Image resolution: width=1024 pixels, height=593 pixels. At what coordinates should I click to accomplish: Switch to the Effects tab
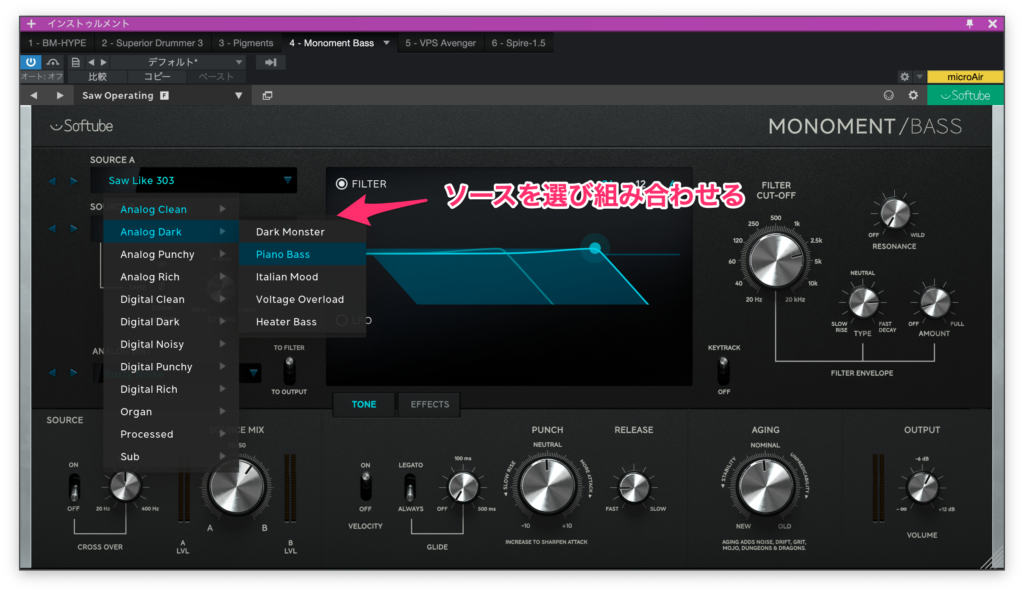[430, 404]
